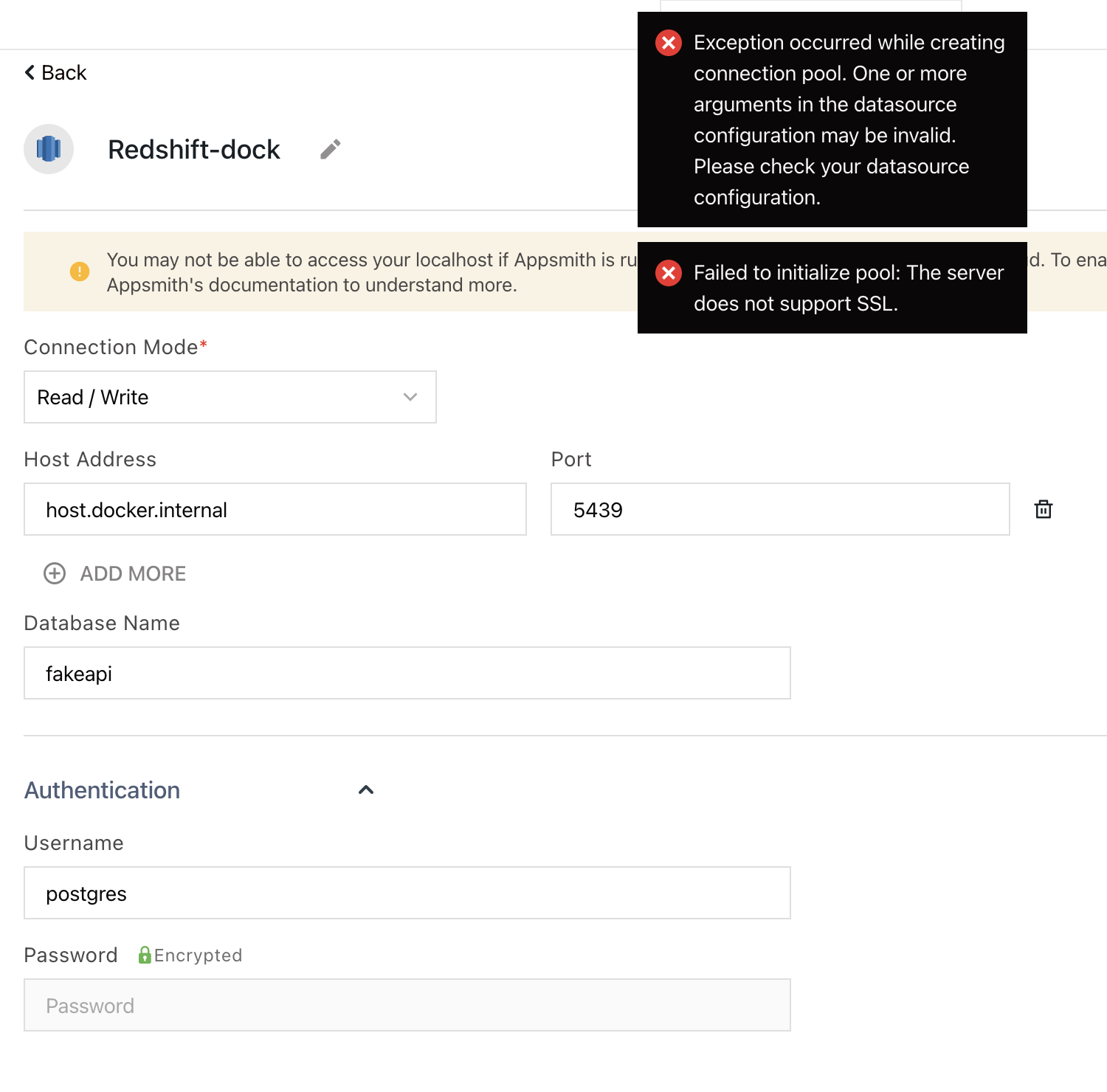The width and height of the screenshot is (1107, 1092).
Task: Click into the Password input field
Action: (x=407, y=1005)
